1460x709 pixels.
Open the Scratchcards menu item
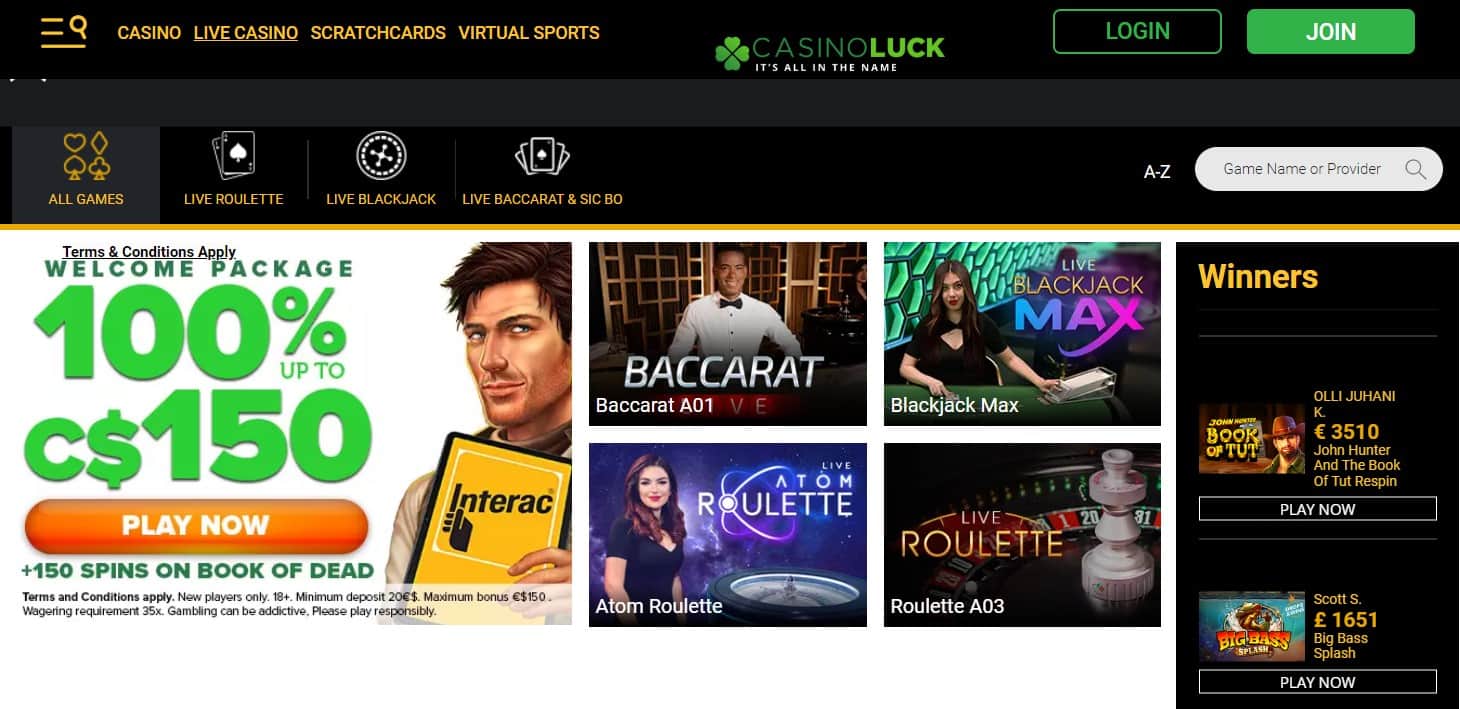tap(378, 33)
